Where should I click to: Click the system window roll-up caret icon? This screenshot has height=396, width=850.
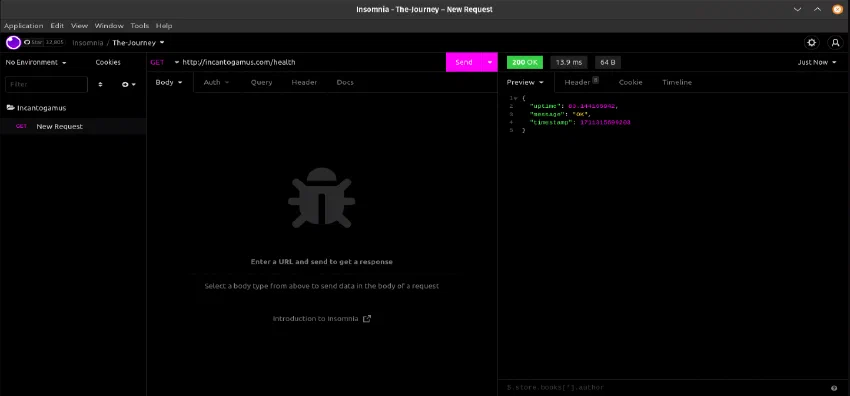tap(817, 9)
